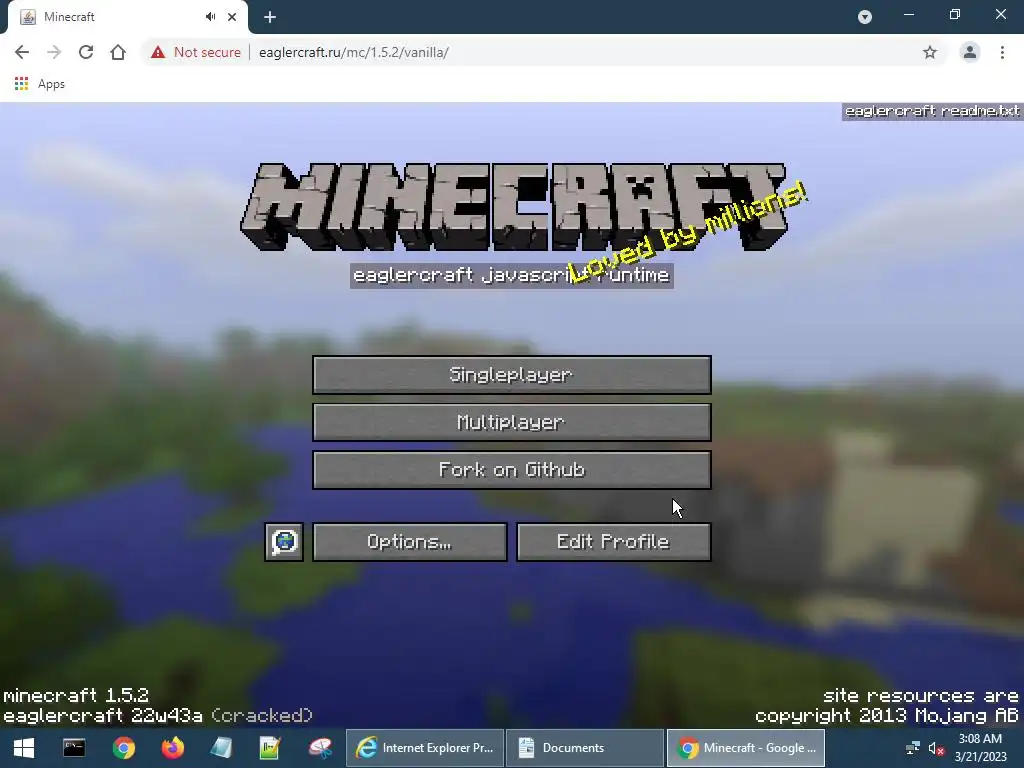This screenshot has width=1024, height=768.
Task: Bookmark this page with star icon
Action: coord(930,52)
